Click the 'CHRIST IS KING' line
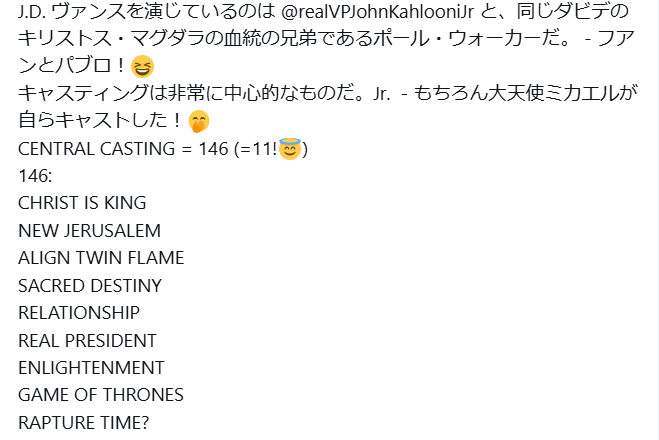Viewport: 659px width, 440px height. 82,203
